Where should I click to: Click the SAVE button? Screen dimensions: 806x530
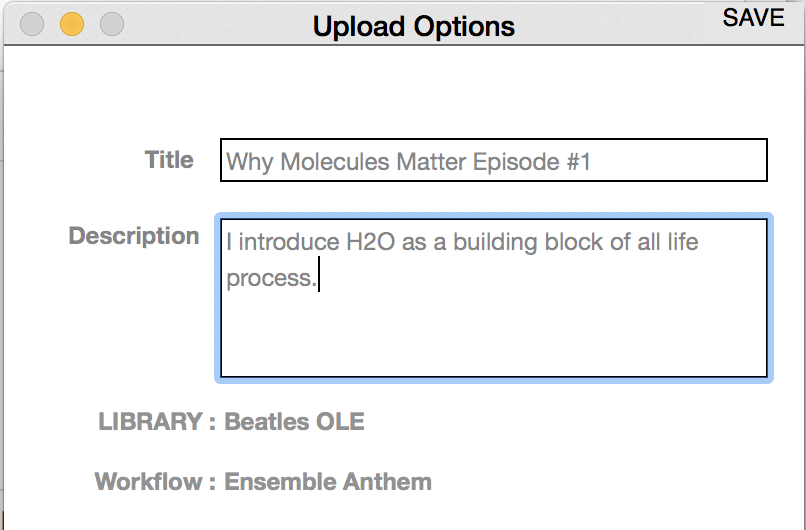(x=753, y=18)
